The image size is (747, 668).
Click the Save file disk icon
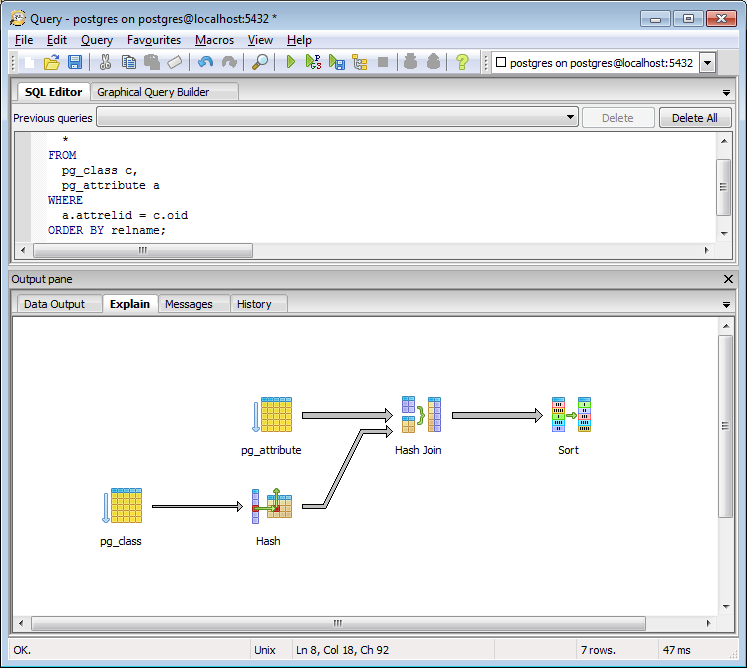75,62
